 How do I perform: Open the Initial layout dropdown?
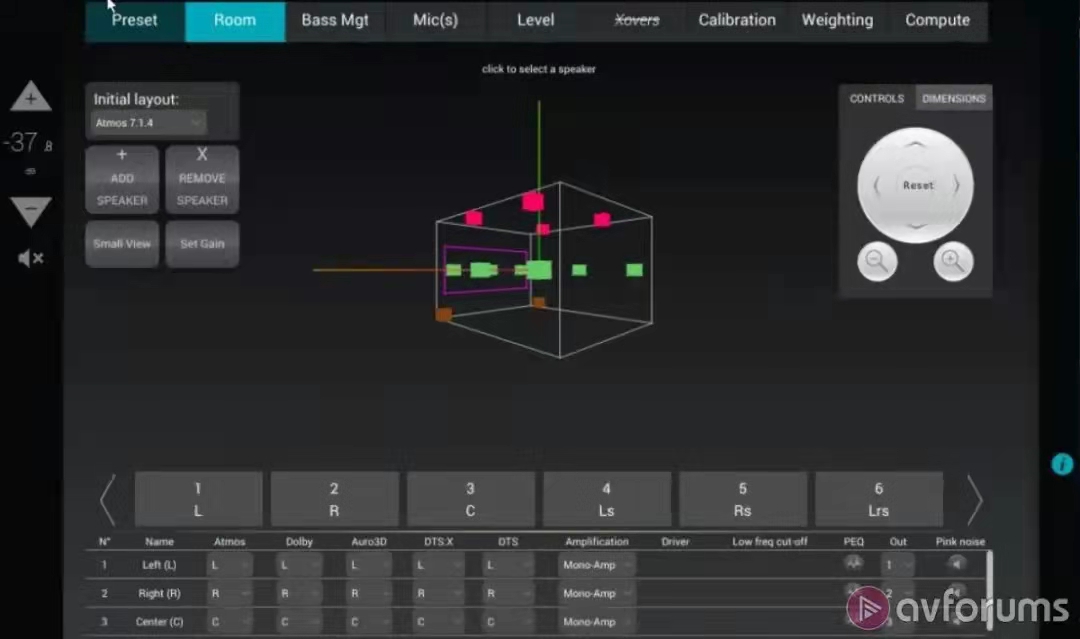click(148, 123)
